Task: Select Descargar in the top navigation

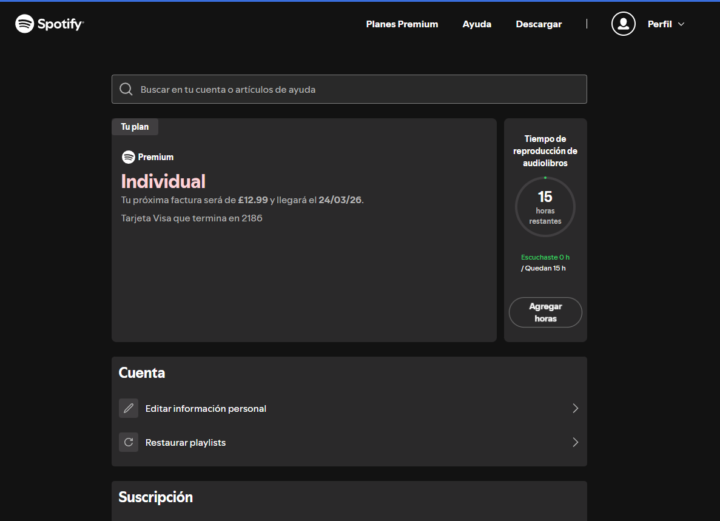Action: [538, 24]
